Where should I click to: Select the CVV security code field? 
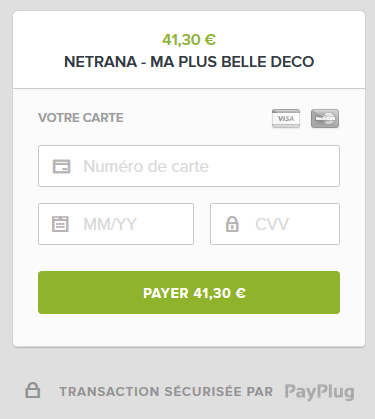275,224
